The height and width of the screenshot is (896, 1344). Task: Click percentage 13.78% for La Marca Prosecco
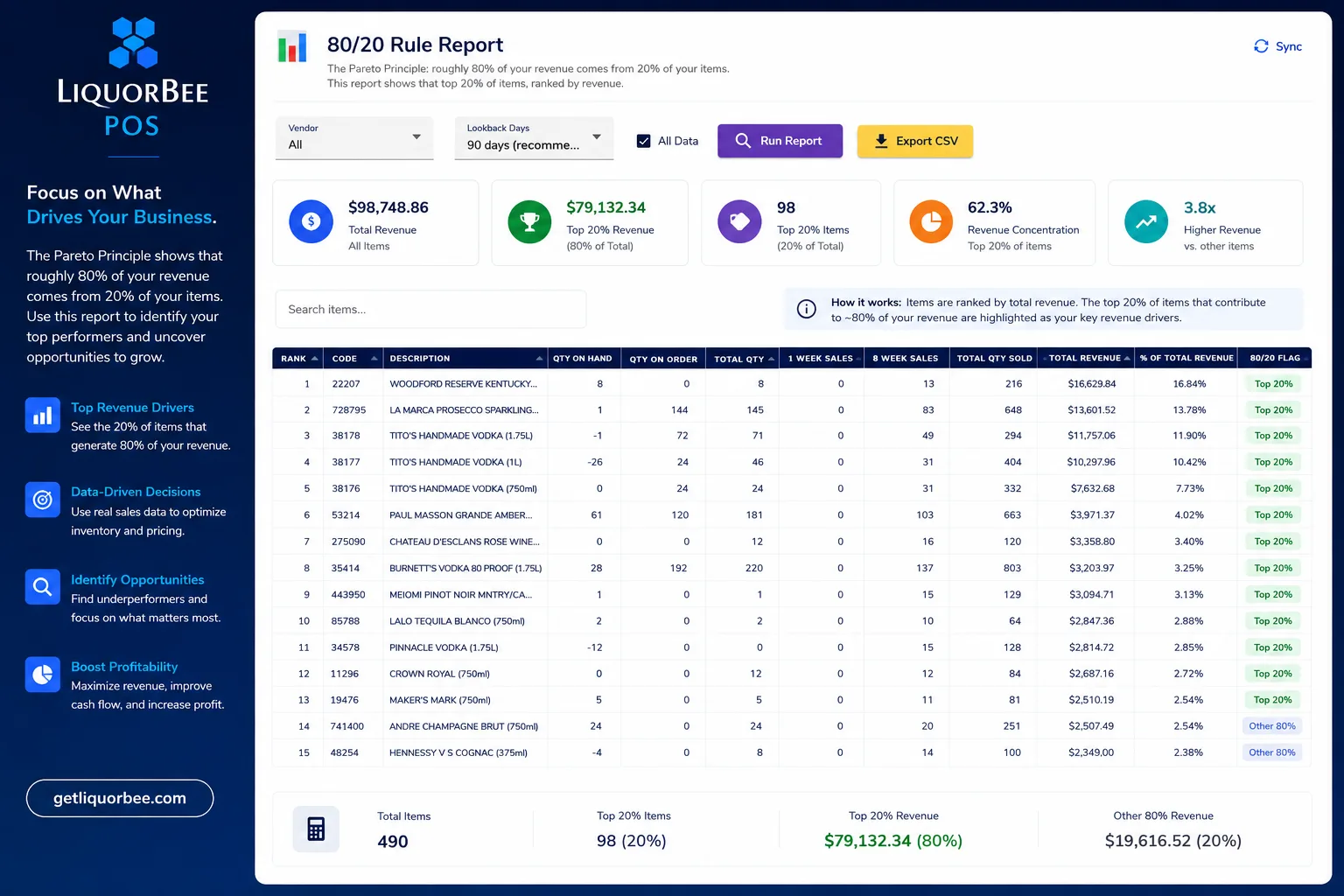[x=1189, y=410]
